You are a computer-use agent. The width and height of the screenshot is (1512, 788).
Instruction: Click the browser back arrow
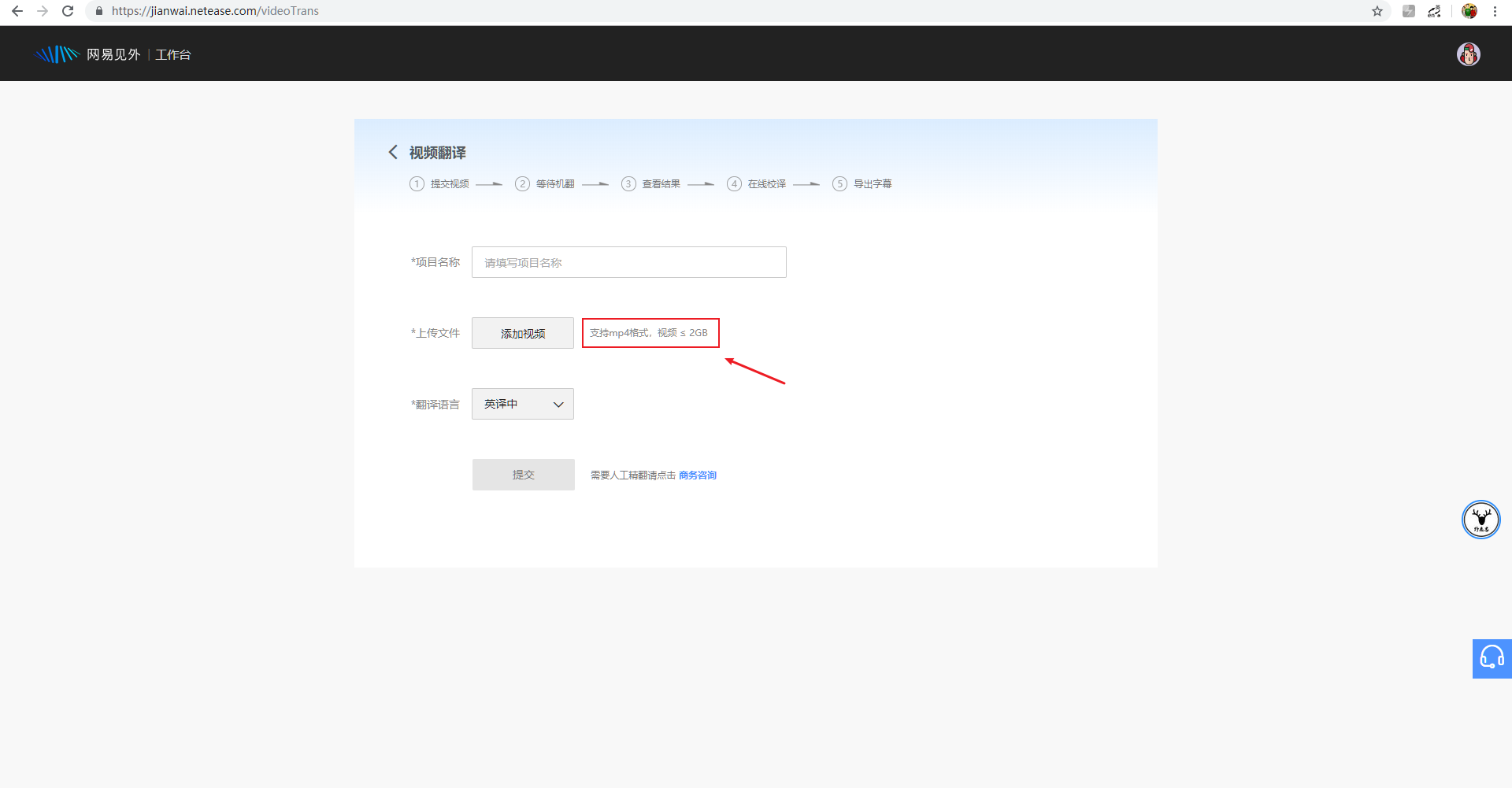(17, 11)
